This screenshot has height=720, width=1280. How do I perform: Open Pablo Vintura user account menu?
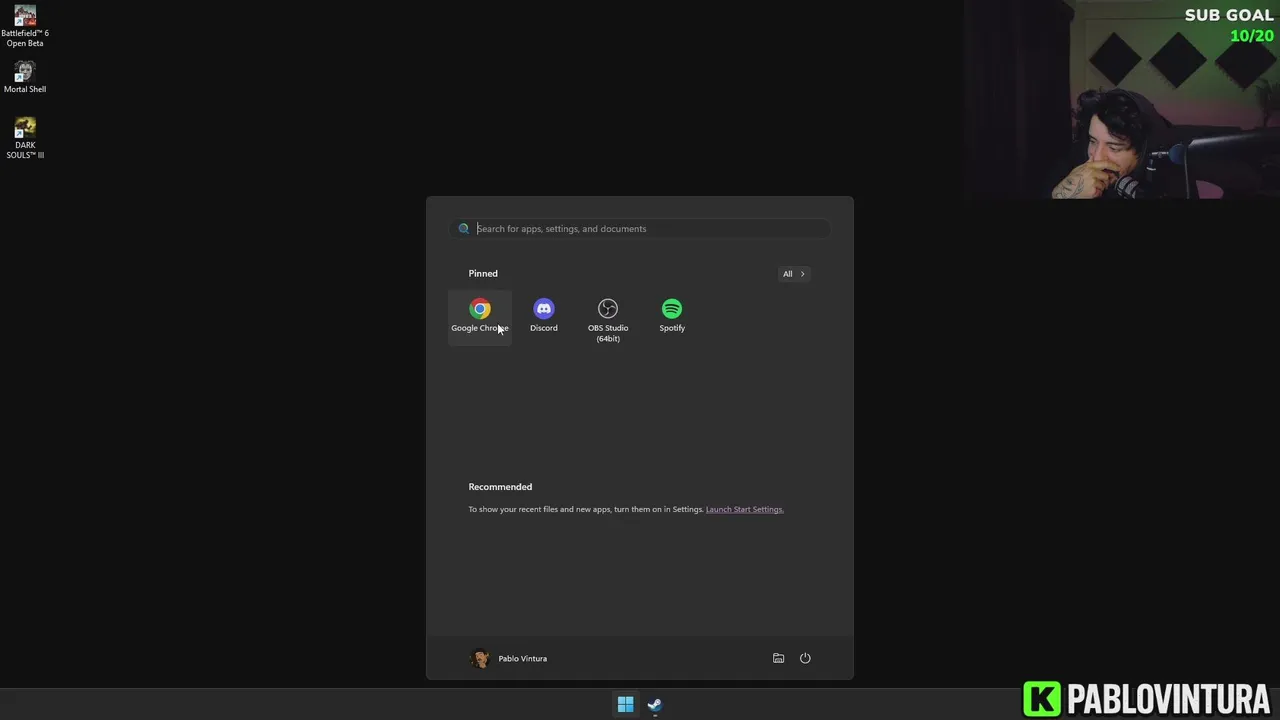(509, 658)
